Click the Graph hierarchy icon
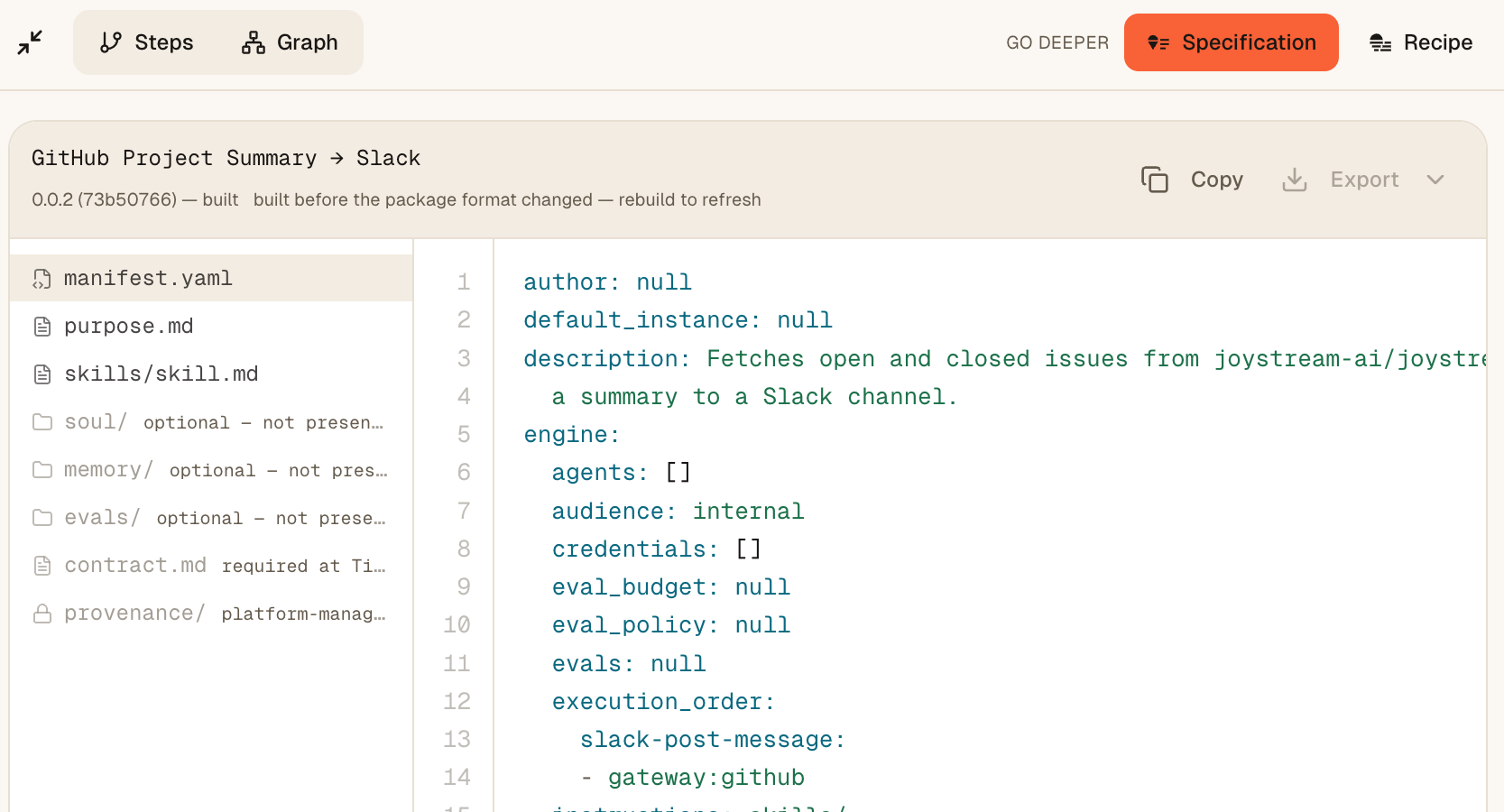The height and width of the screenshot is (812, 1504). pyautogui.click(x=254, y=42)
